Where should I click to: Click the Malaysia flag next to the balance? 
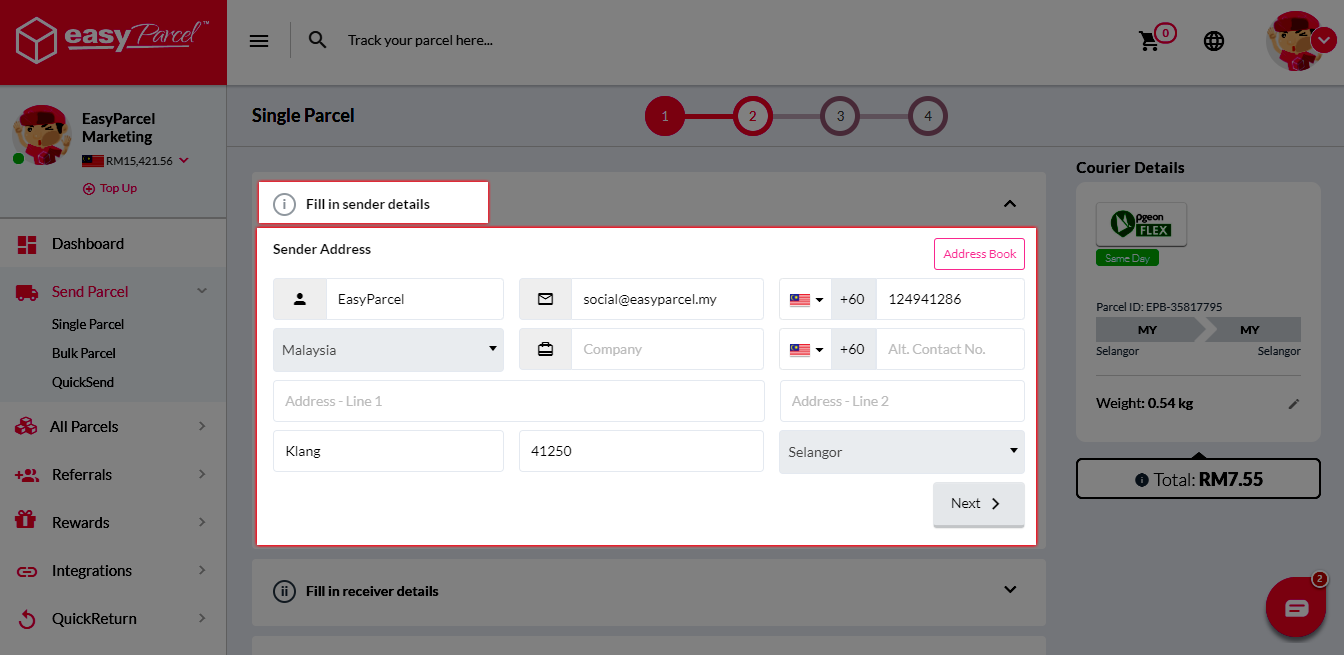(x=93, y=161)
